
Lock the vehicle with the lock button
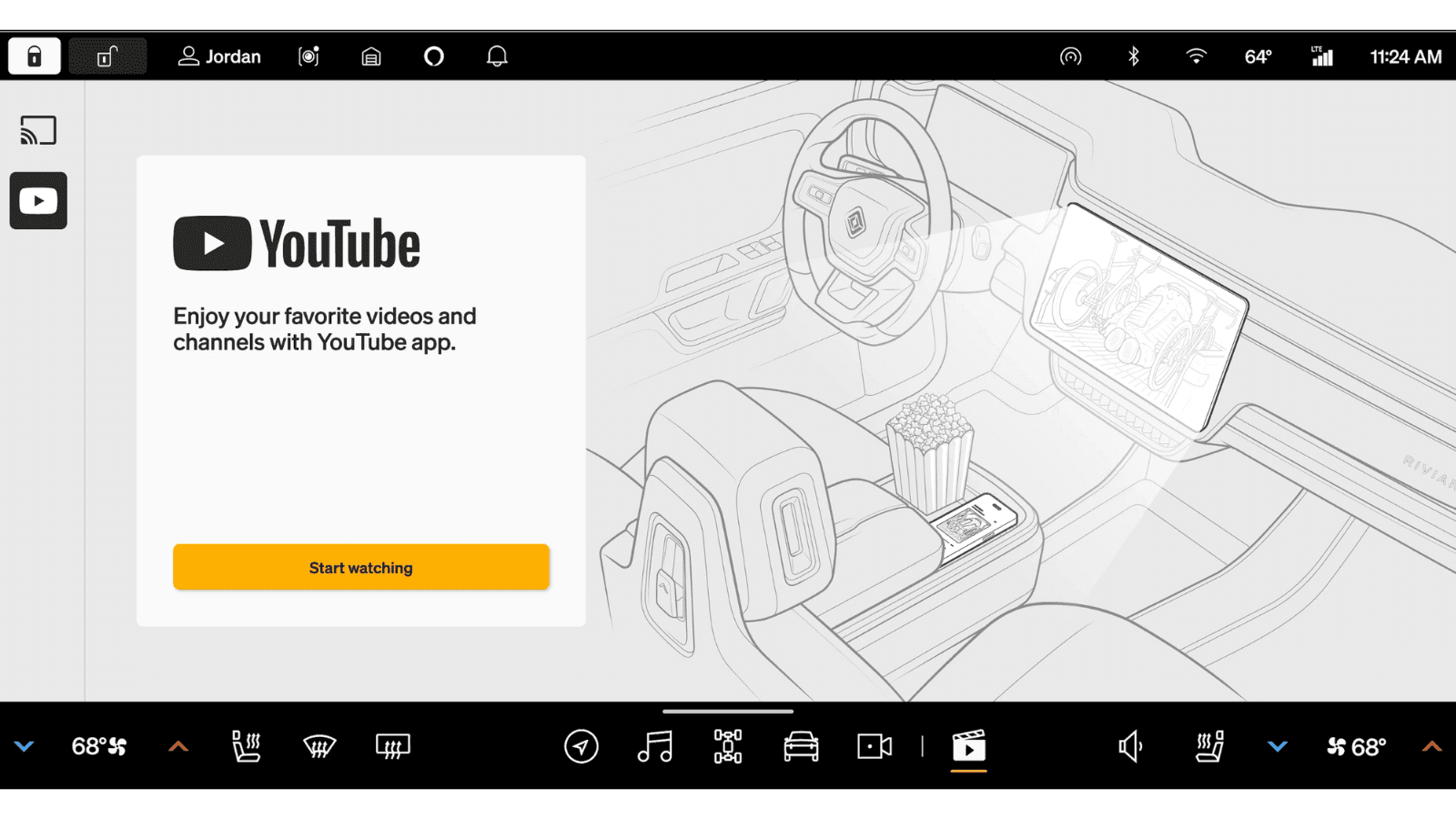[35, 56]
